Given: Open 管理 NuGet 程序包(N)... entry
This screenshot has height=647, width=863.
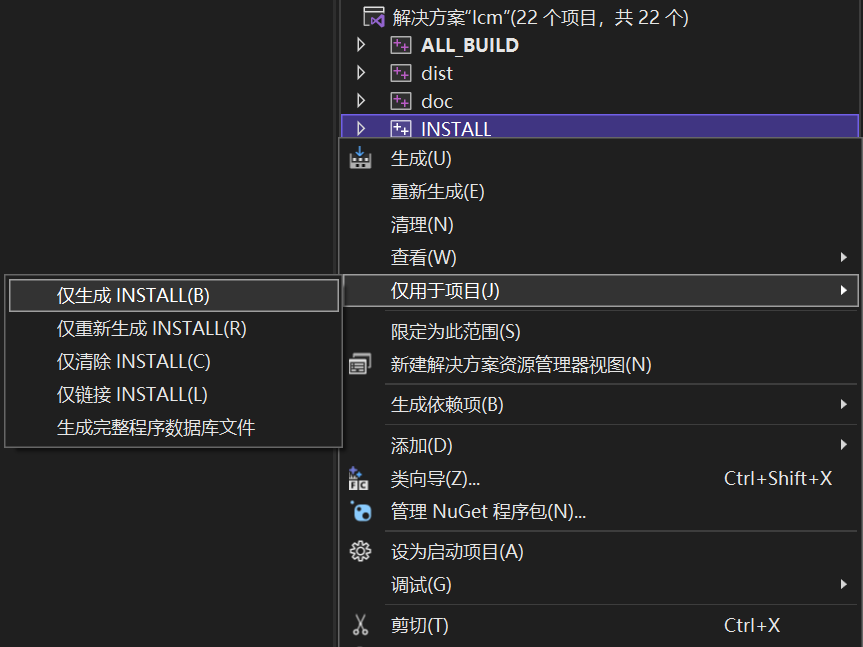Looking at the screenshot, I should tap(600, 512).
